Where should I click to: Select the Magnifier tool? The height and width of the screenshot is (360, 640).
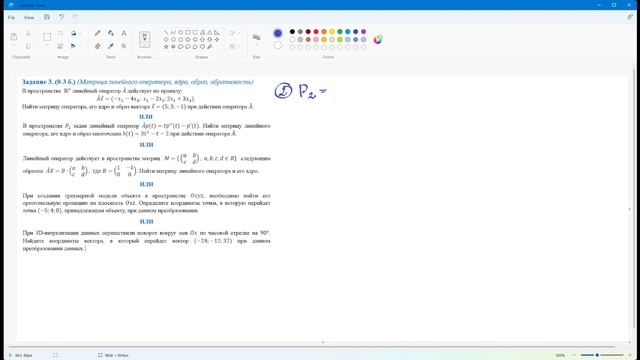tap(124, 46)
